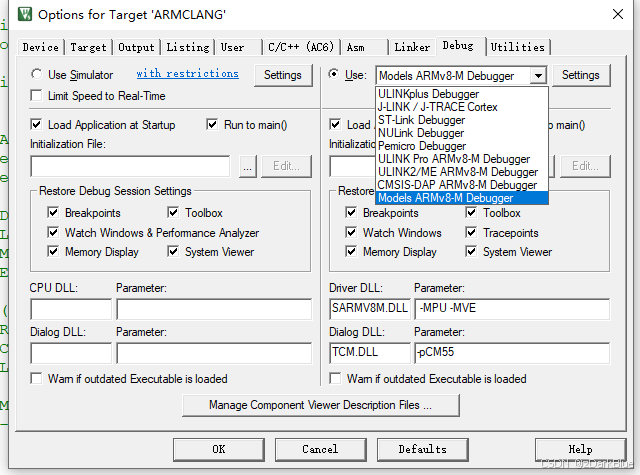640x475 pixels.
Task: Pick ULINK Pro ARMv8-M Debugger
Action: pyautogui.click(x=462, y=159)
